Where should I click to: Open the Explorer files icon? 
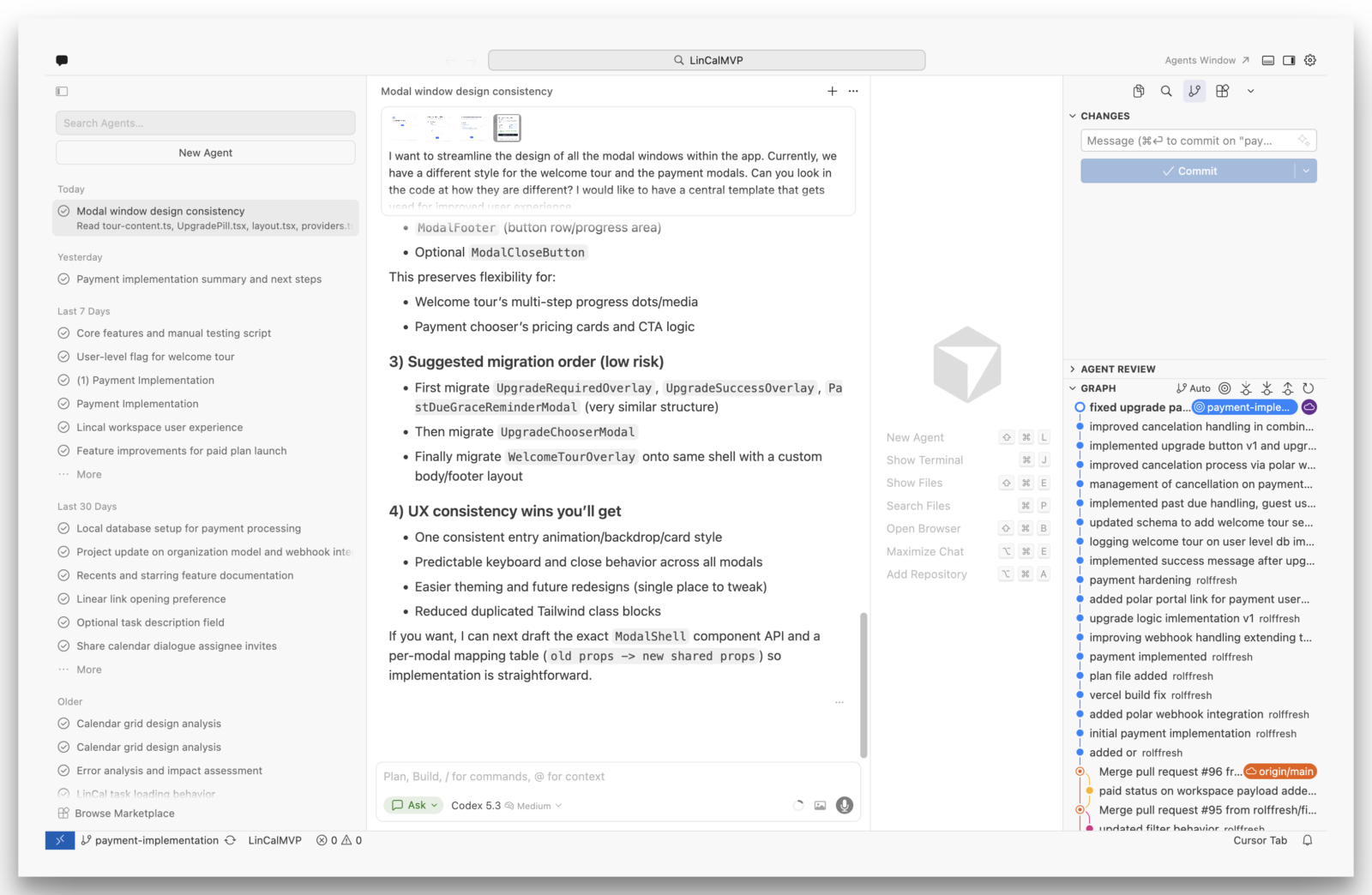click(x=1139, y=91)
